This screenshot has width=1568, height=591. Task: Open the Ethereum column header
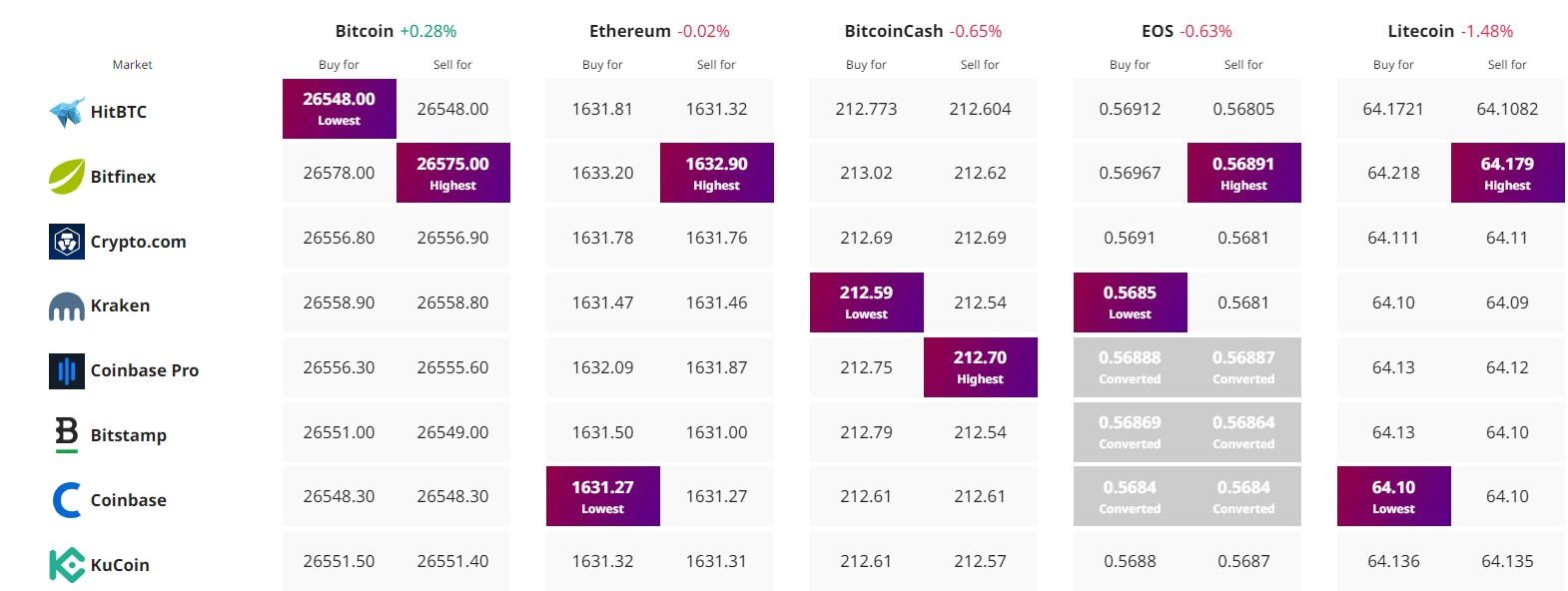(x=630, y=31)
